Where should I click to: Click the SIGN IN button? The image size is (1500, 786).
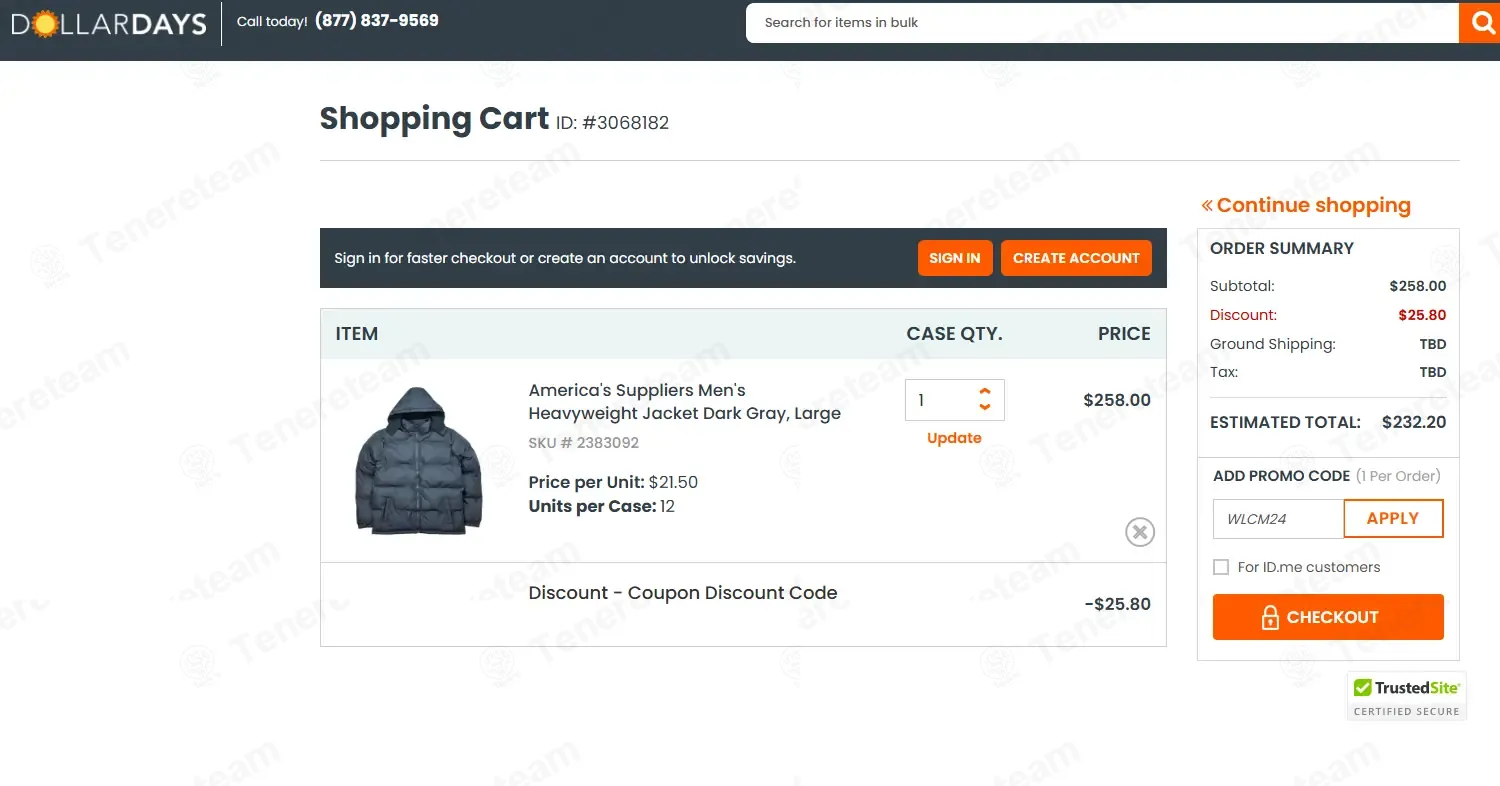pos(955,258)
